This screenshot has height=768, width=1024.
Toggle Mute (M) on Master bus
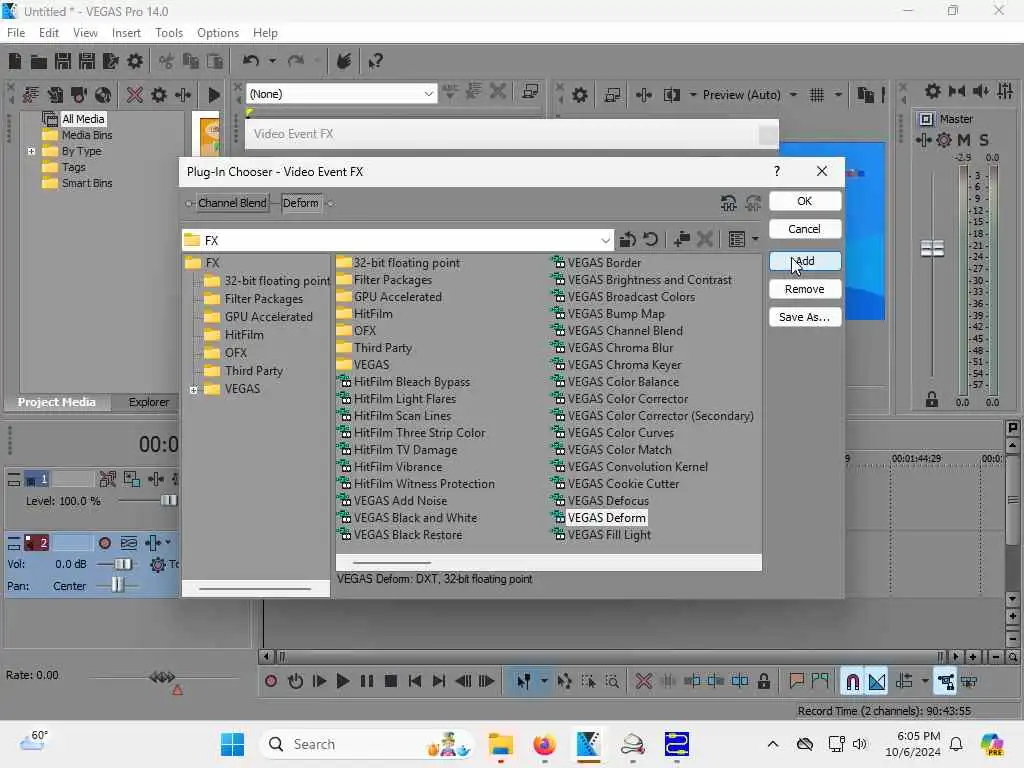point(963,140)
